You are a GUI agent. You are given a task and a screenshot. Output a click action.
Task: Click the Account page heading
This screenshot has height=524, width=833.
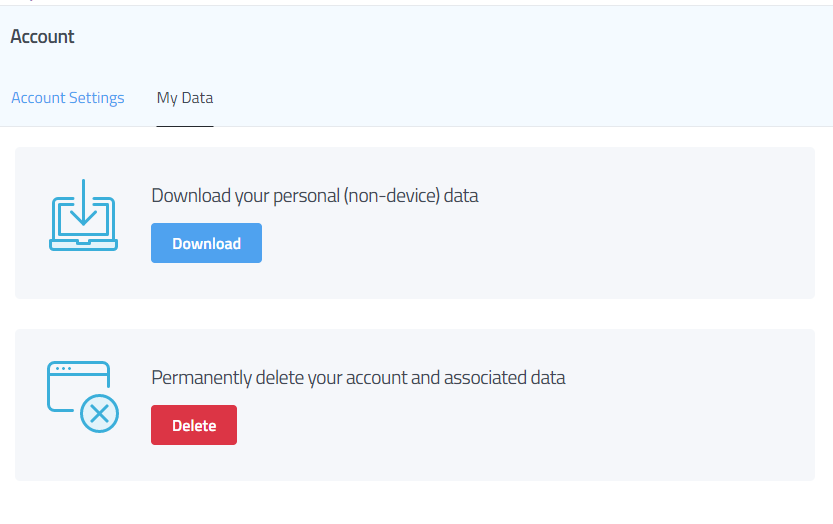[42, 37]
